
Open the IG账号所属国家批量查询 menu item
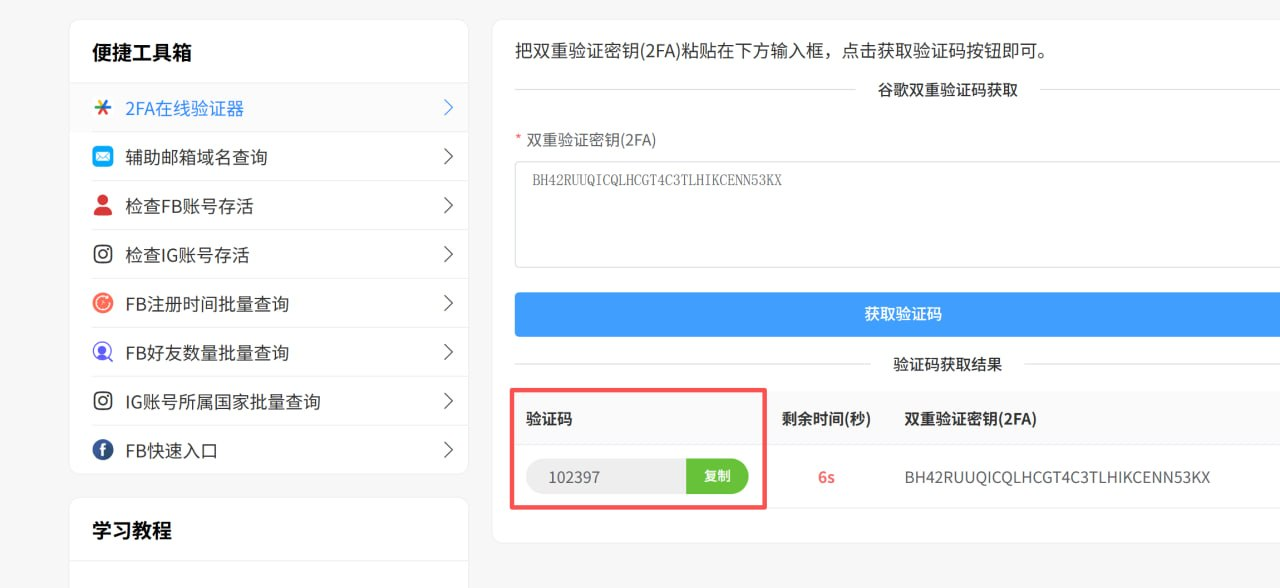[269, 401]
